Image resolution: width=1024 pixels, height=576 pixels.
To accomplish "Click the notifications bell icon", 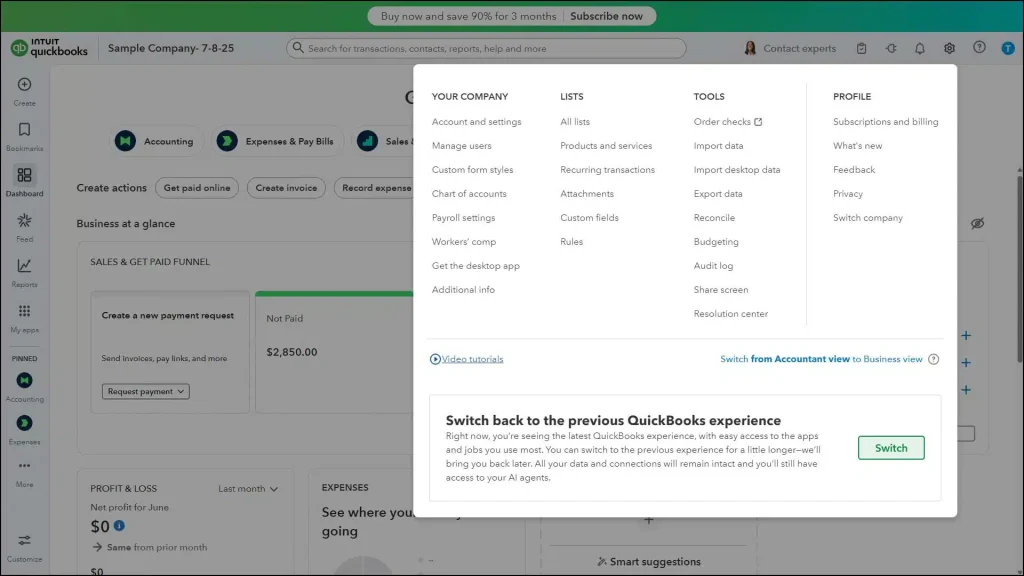I will click(920, 48).
